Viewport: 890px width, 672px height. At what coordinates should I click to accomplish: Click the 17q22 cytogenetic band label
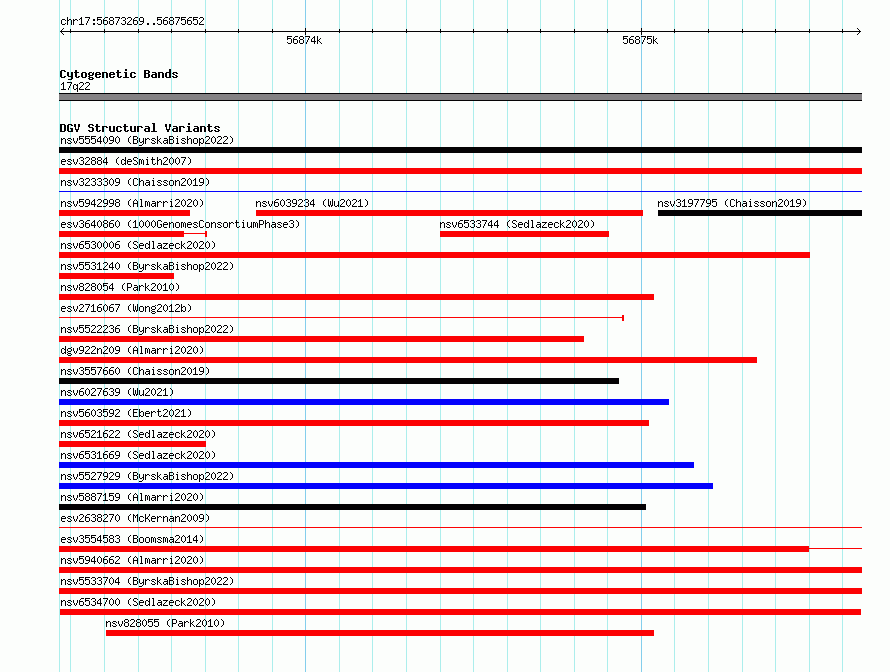(75, 86)
